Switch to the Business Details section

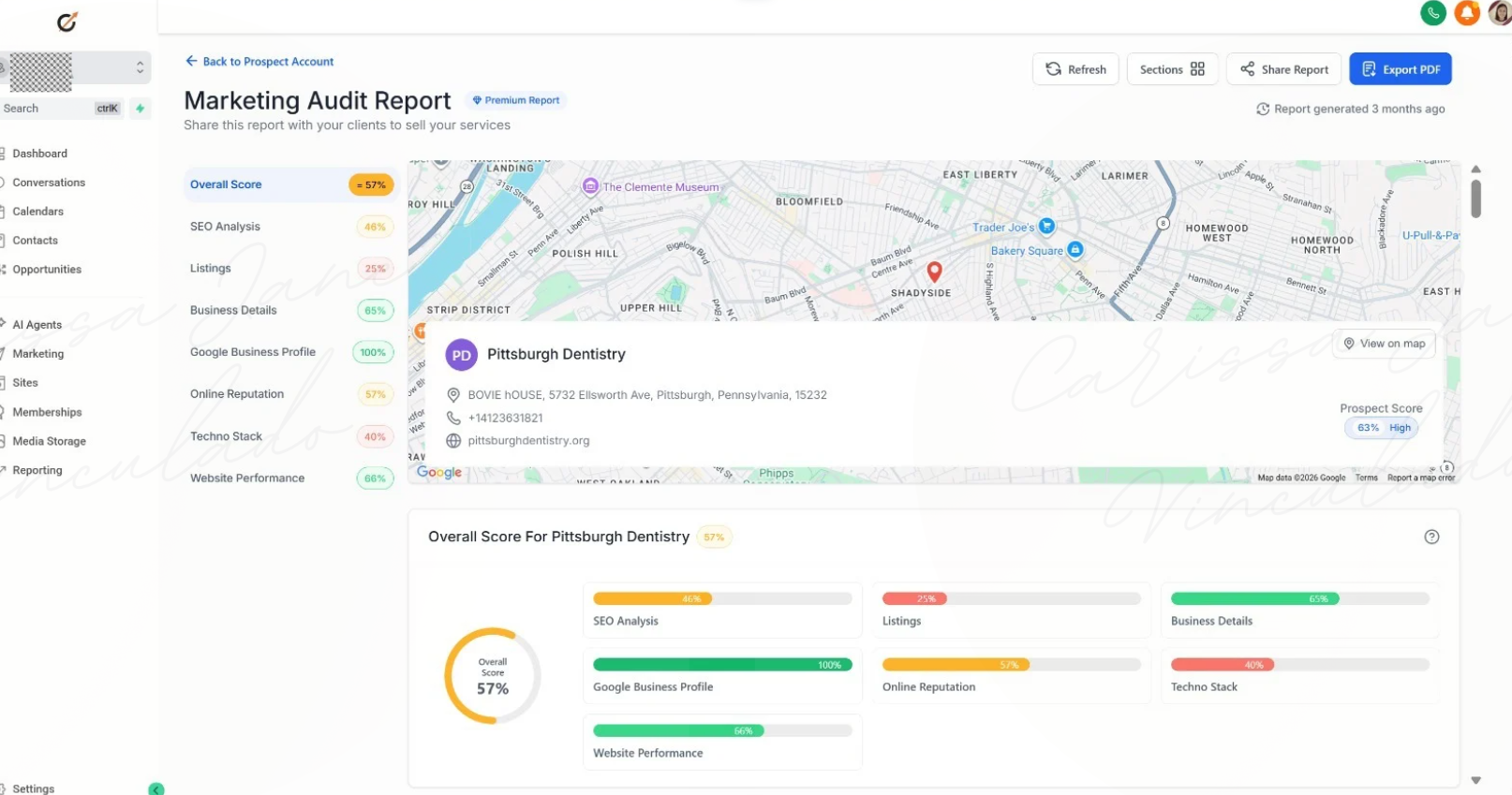pos(290,310)
